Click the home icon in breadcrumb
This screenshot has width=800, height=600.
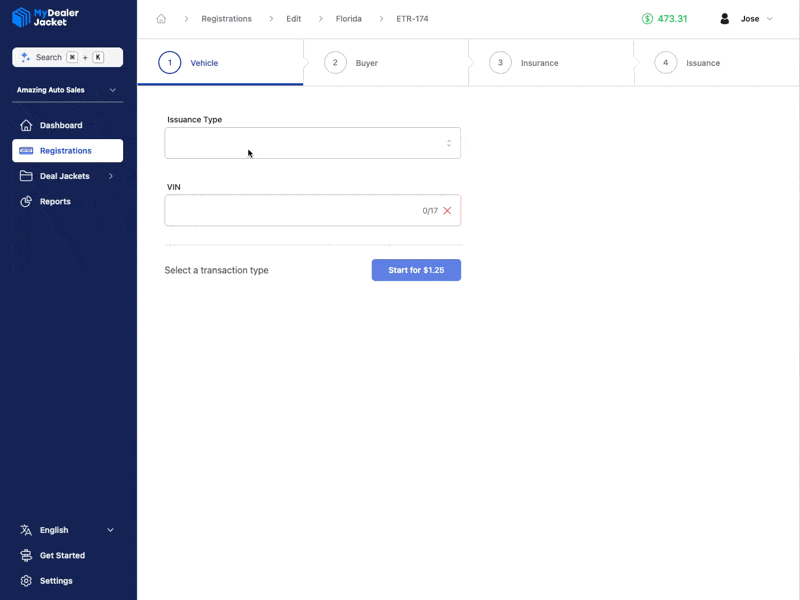pos(161,19)
